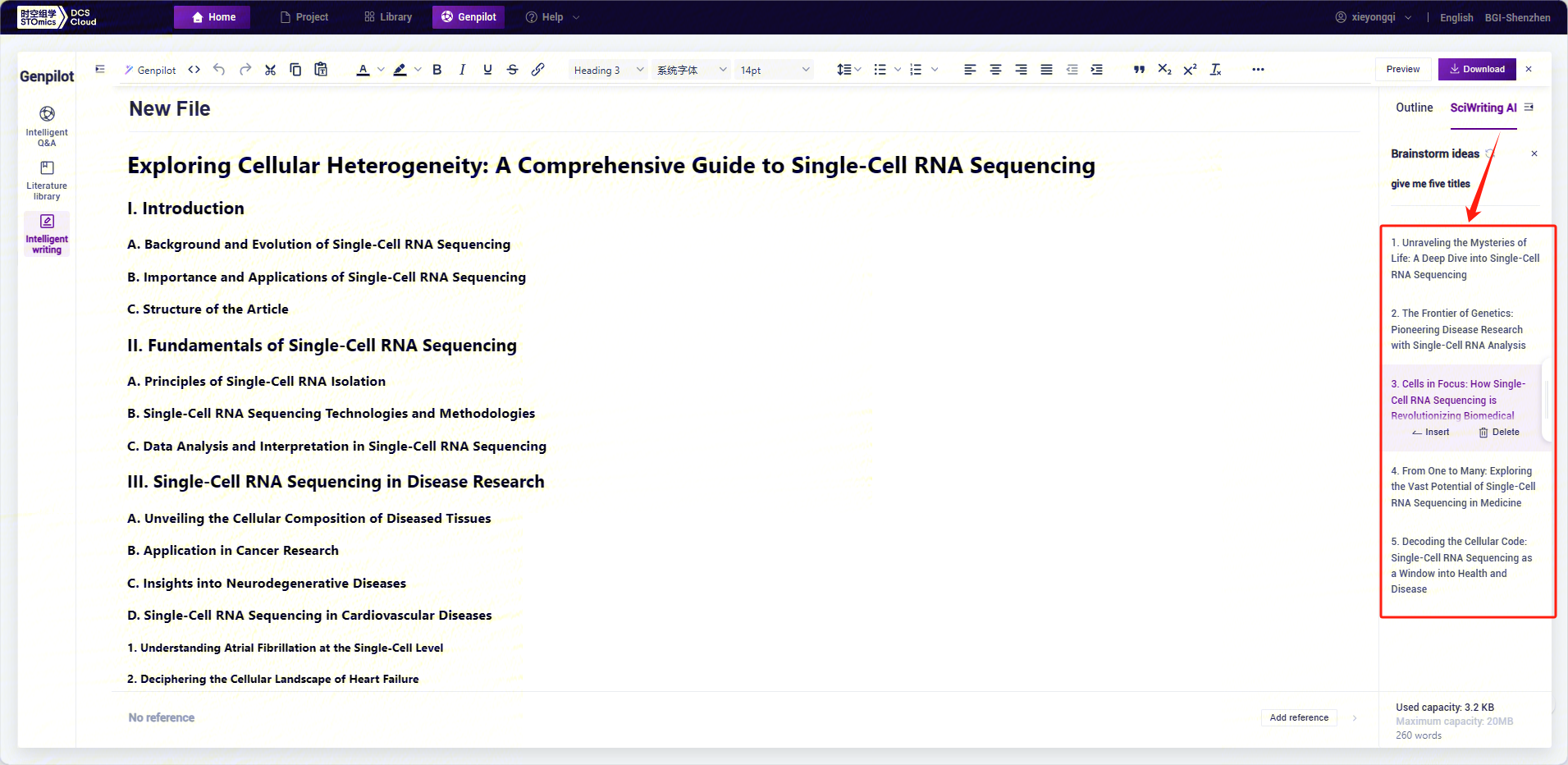Image resolution: width=1568 pixels, height=765 pixels.
Task: Switch to the Outline tab
Action: (1414, 108)
